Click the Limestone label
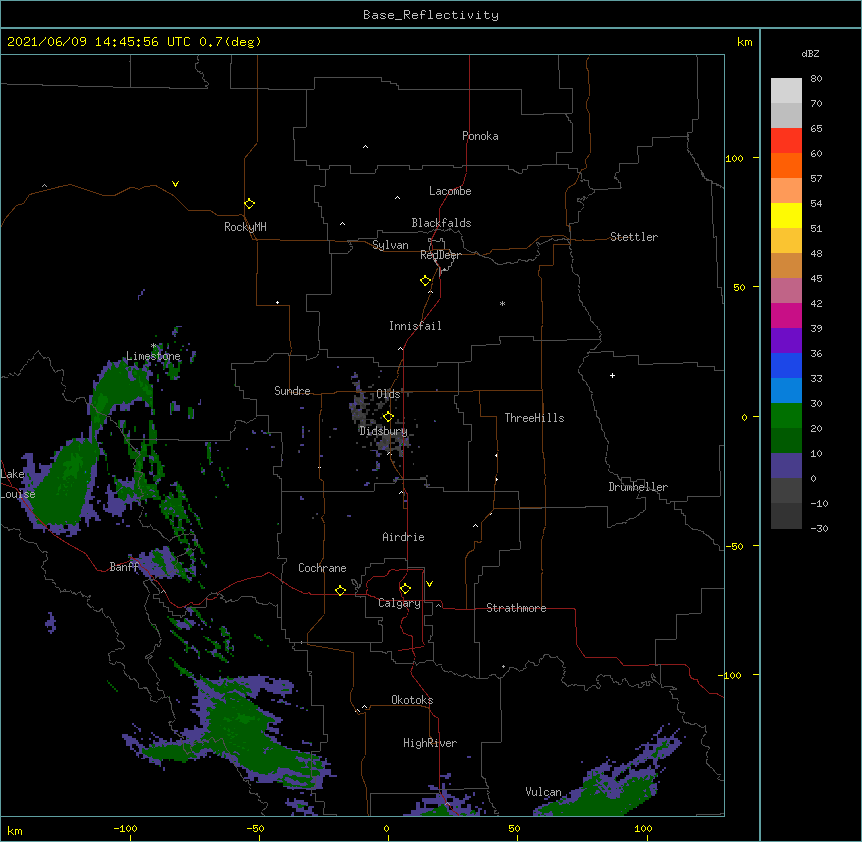This screenshot has height=842, width=862. tap(153, 356)
